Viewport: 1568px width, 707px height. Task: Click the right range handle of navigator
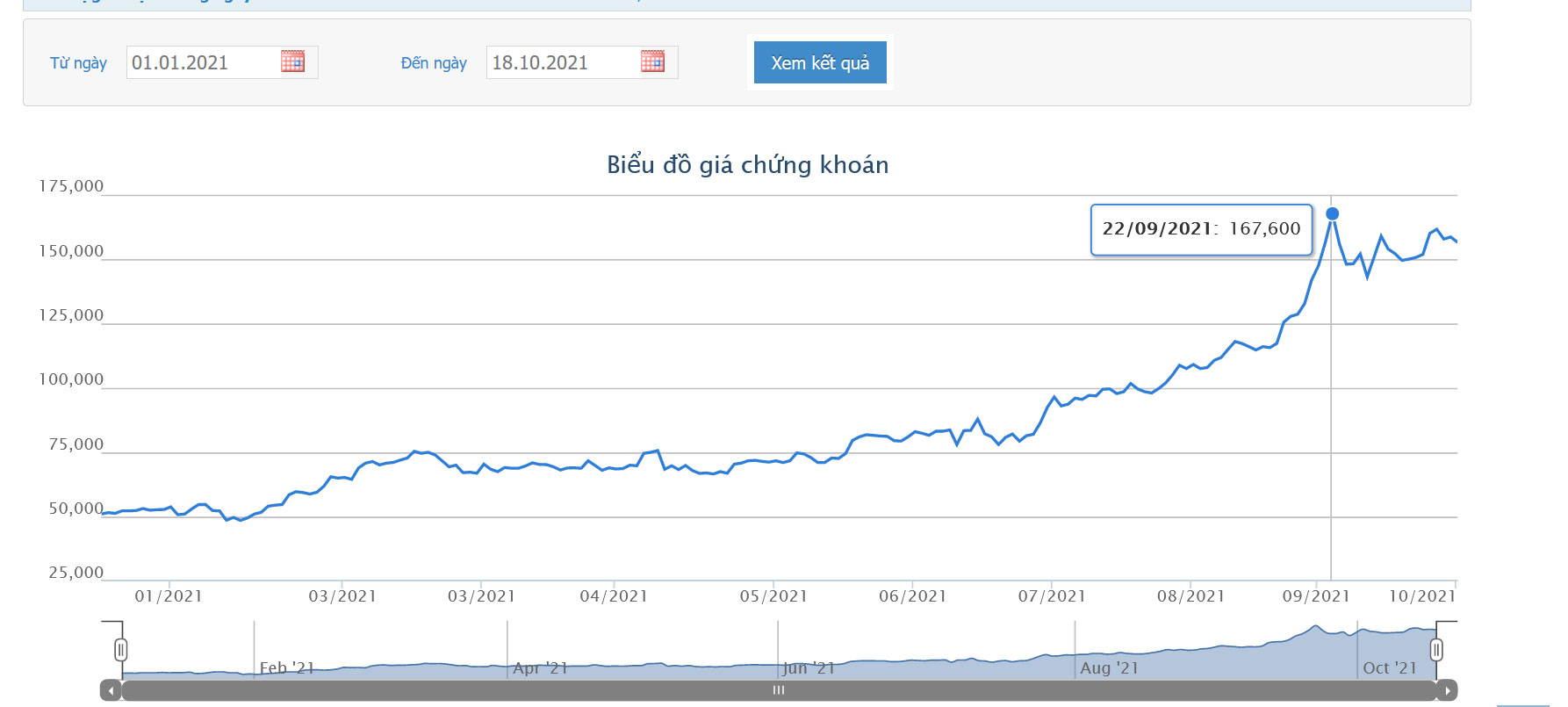click(1436, 650)
